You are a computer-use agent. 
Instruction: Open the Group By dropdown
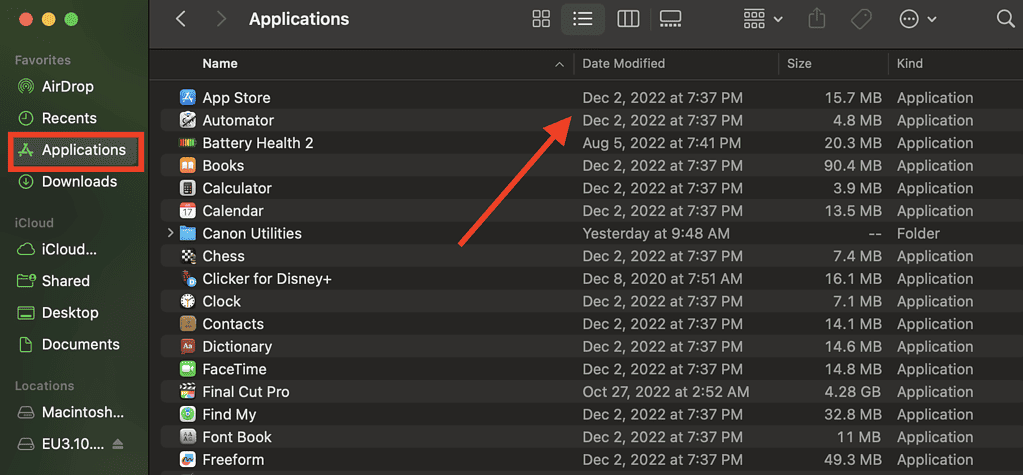click(763, 19)
